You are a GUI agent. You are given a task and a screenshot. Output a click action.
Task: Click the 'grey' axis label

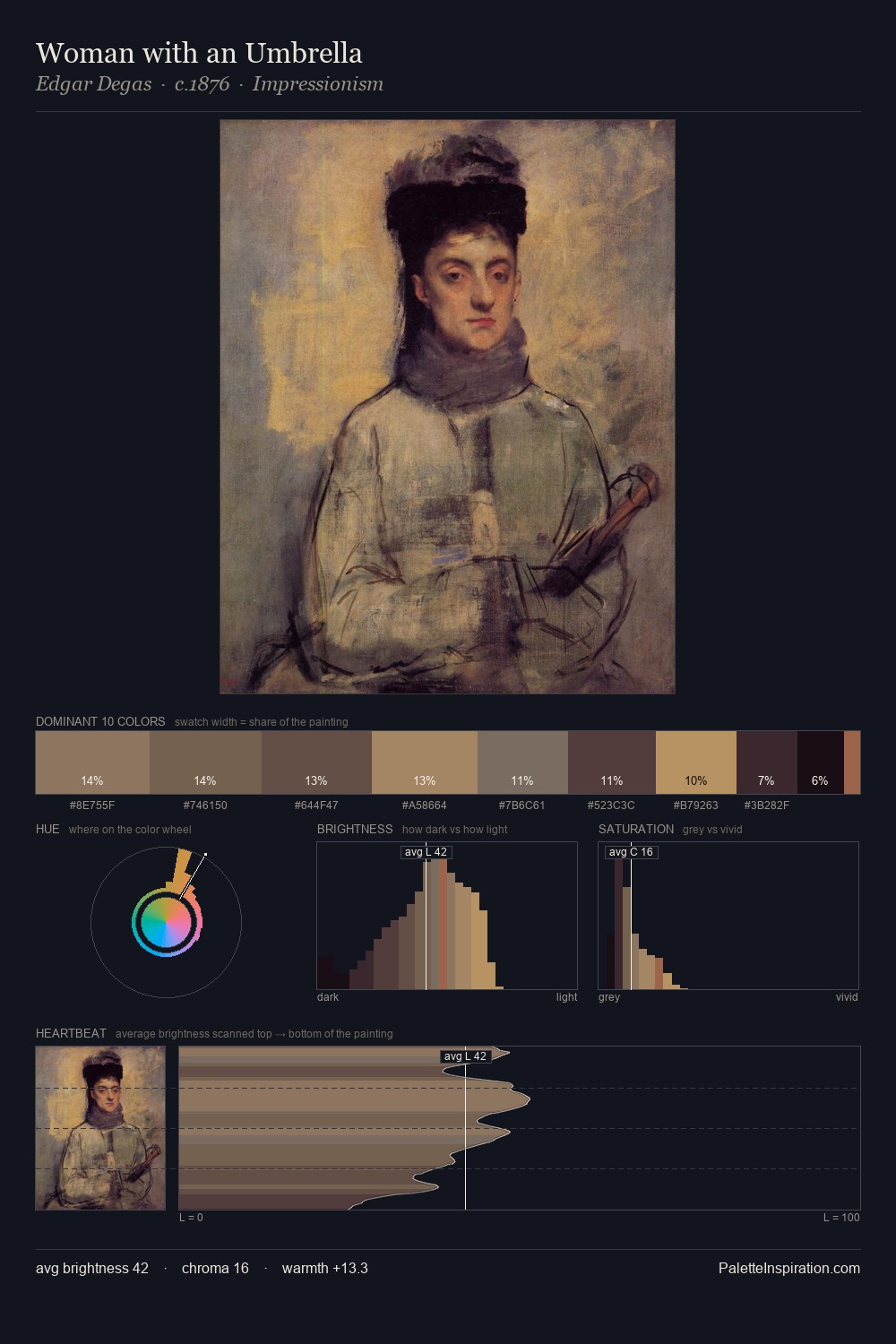tap(609, 997)
